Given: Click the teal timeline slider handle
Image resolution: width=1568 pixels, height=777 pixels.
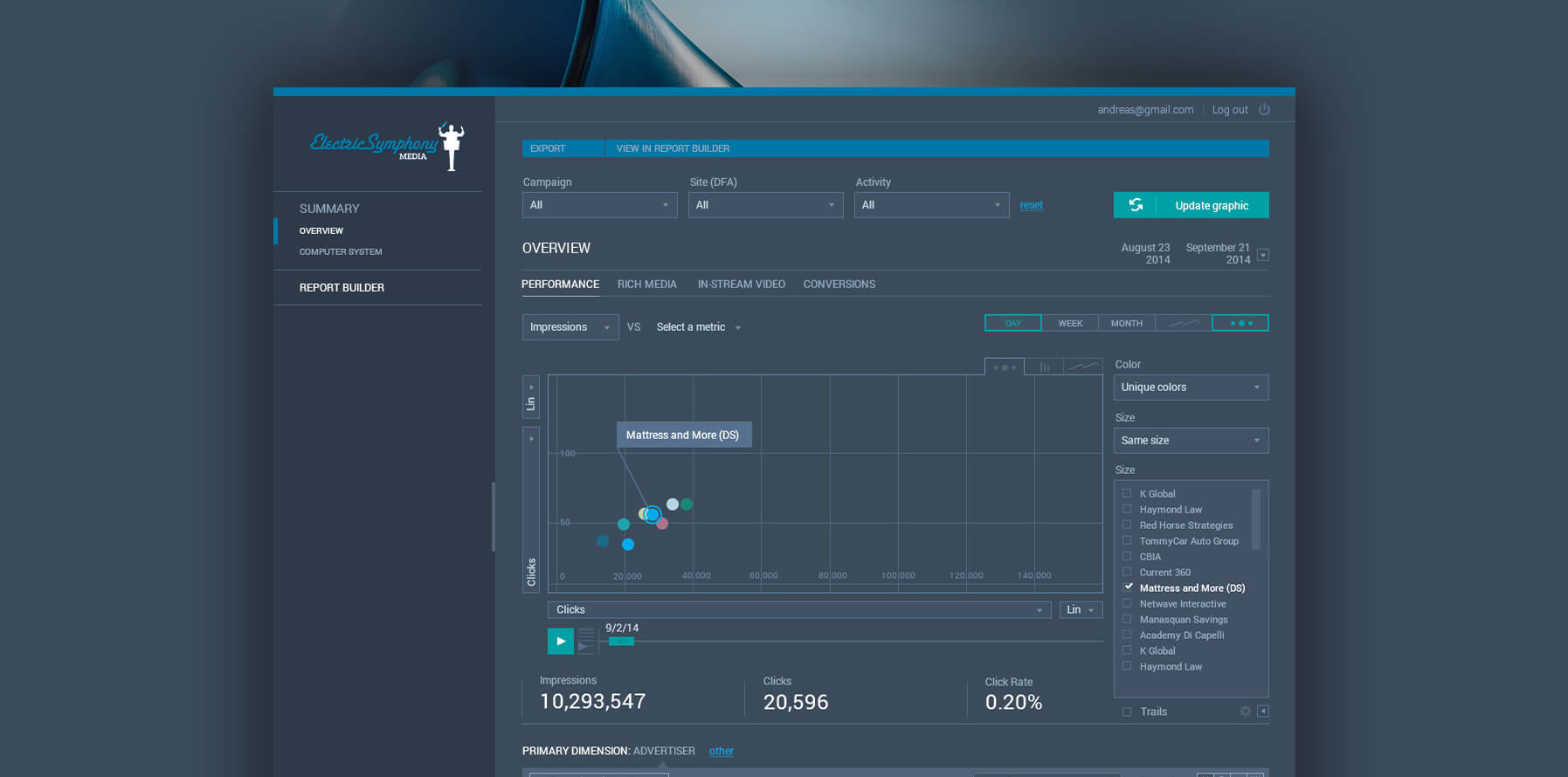Looking at the screenshot, I should (x=621, y=641).
